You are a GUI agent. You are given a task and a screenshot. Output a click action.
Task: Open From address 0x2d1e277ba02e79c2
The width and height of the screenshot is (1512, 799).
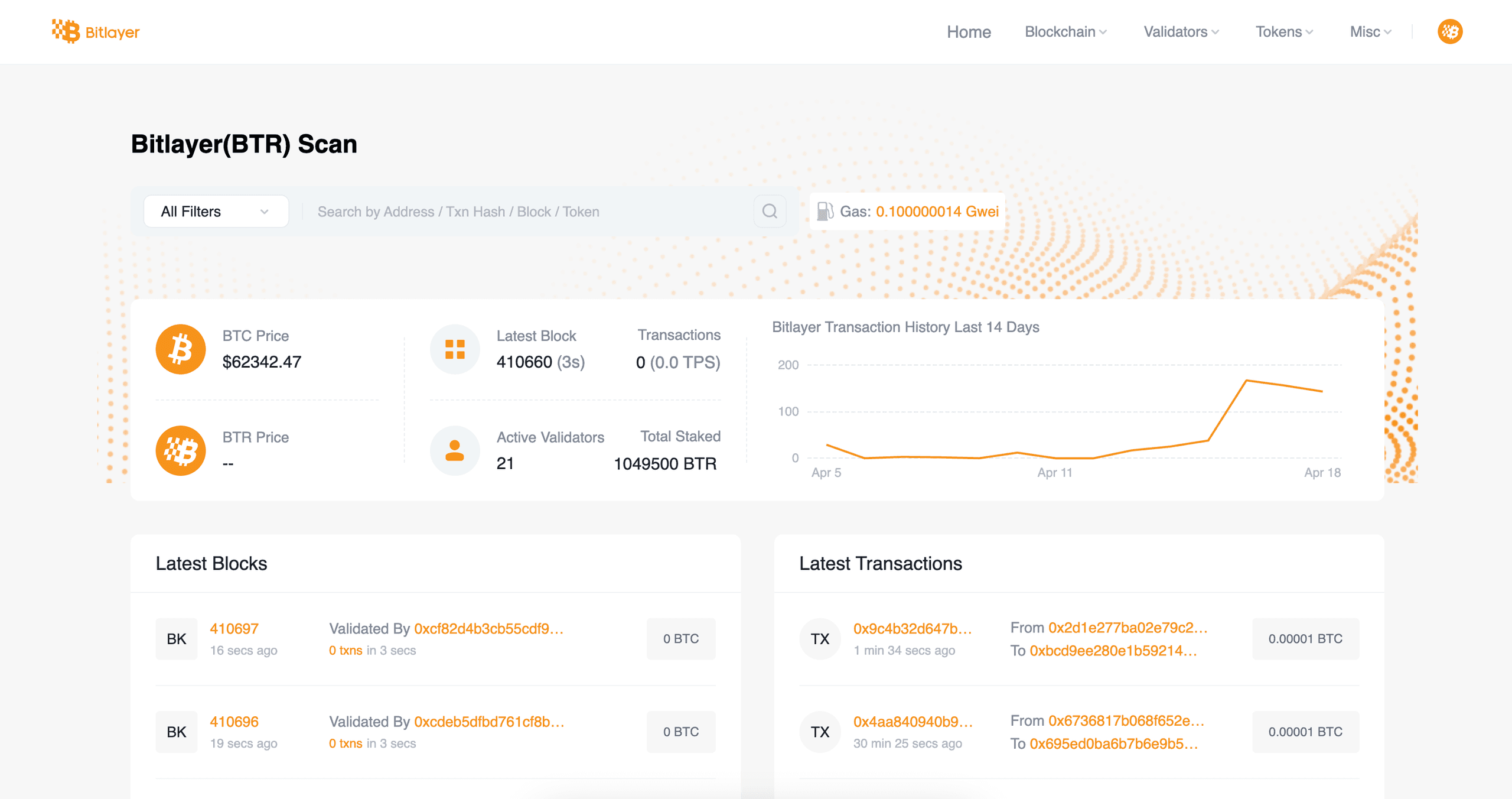tap(1128, 628)
